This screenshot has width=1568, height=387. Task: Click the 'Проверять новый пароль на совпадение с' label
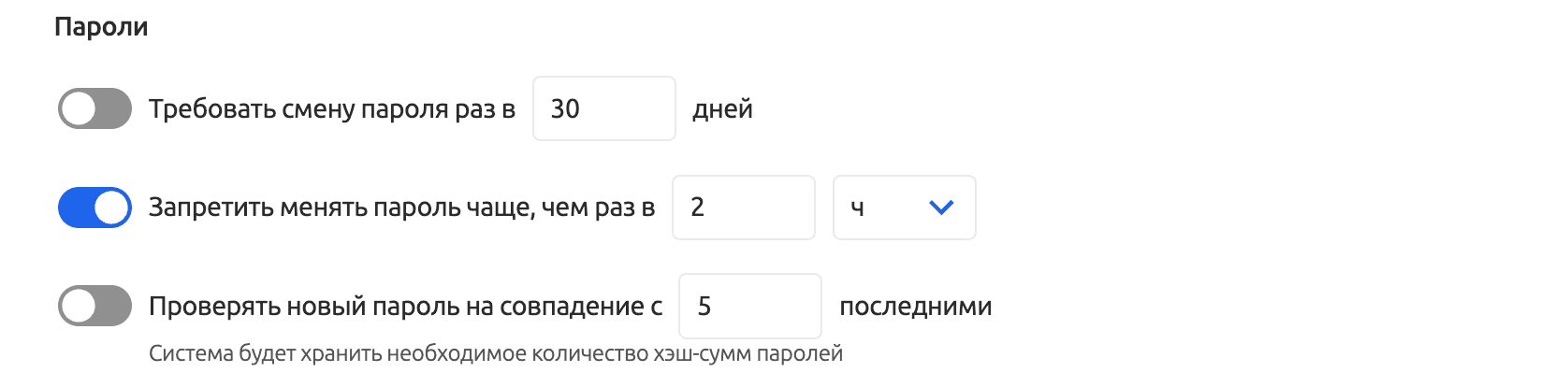click(405, 307)
